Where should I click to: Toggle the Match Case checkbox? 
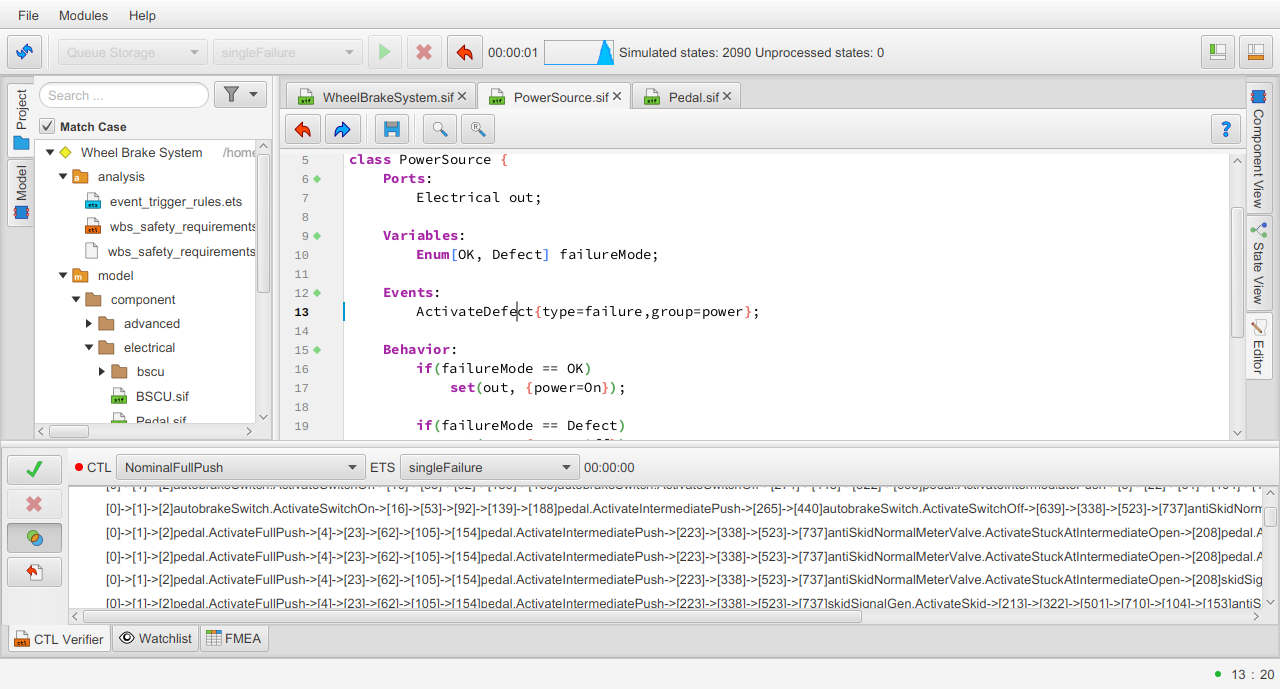tap(47, 127)
